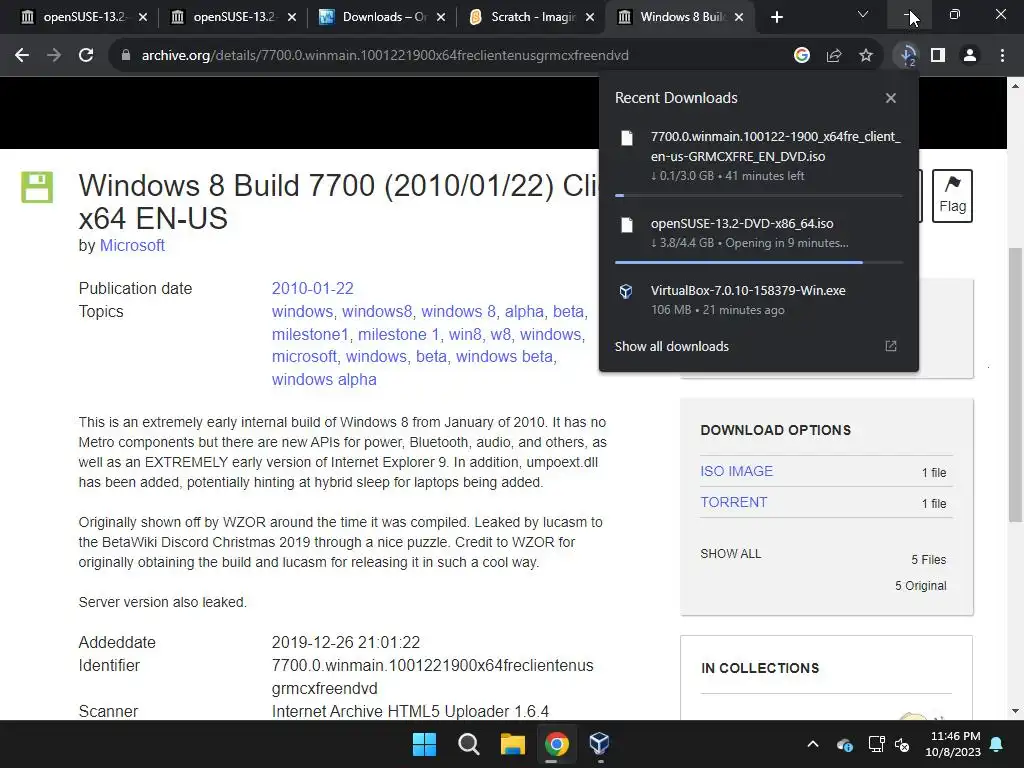Open the browser side panel
The width and height of the screenshot is (1024, 768).
[x=938, y=56]
